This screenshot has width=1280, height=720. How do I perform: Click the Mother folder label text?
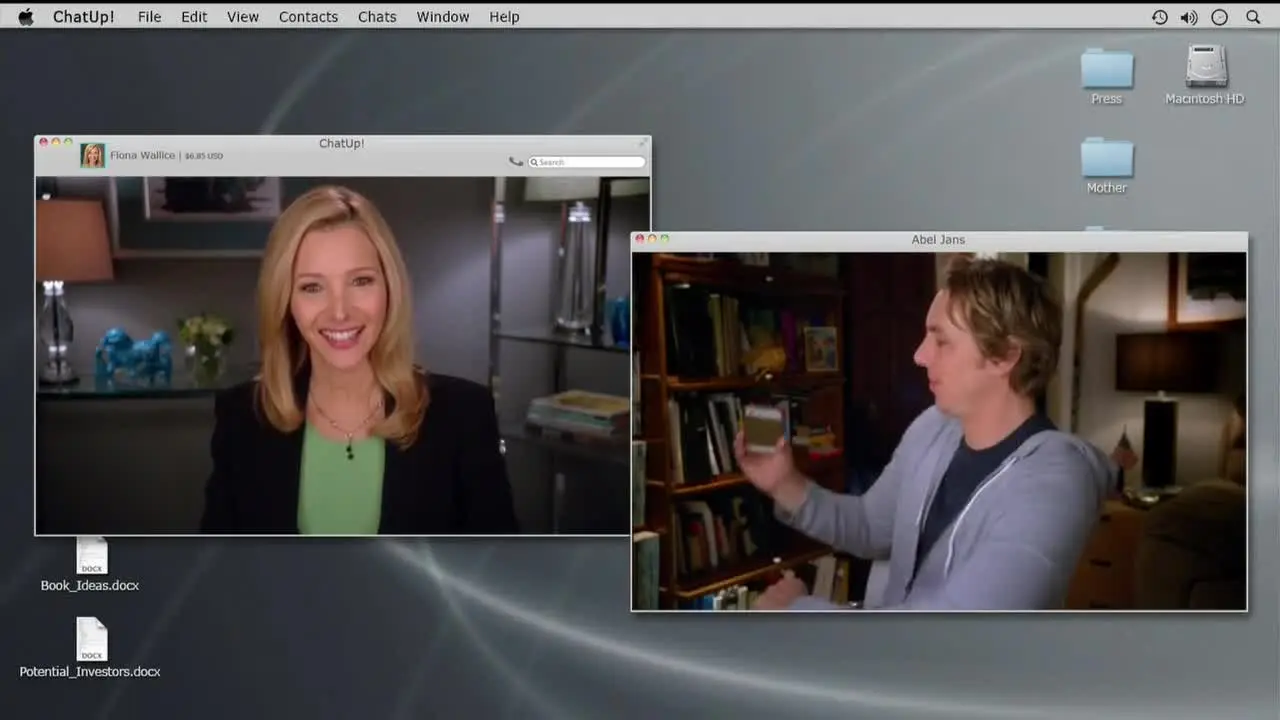(x=1107, y=188)
